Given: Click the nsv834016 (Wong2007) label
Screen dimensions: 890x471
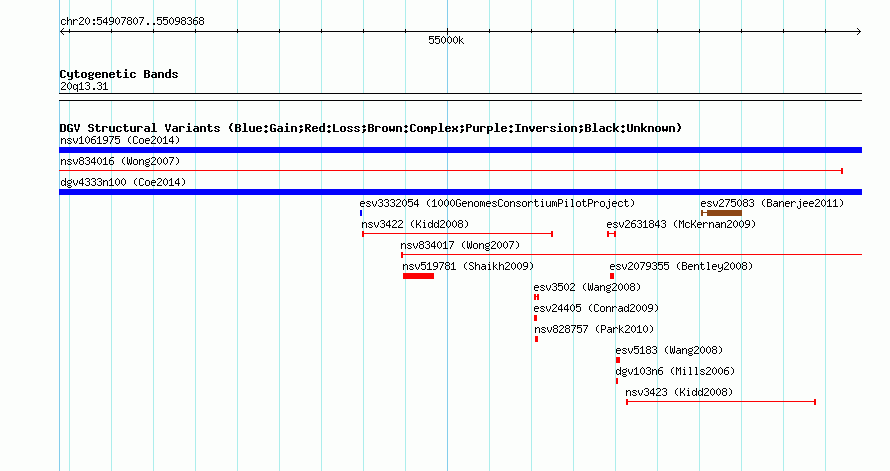Looking at the screenshot, I should click(120, 161).
